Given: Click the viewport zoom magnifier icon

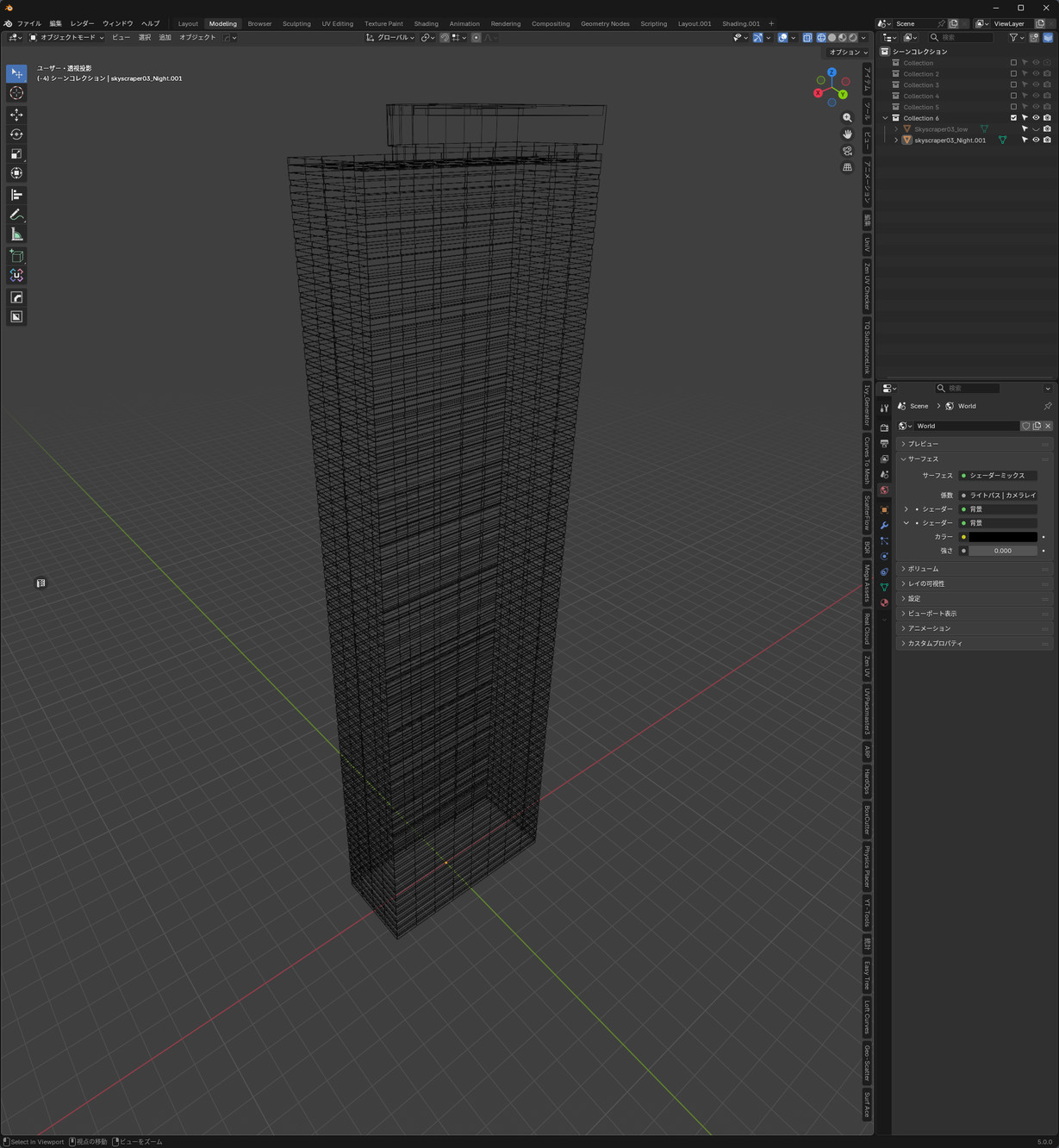Looking at the screenshot, I should click(x=847, y=118).
